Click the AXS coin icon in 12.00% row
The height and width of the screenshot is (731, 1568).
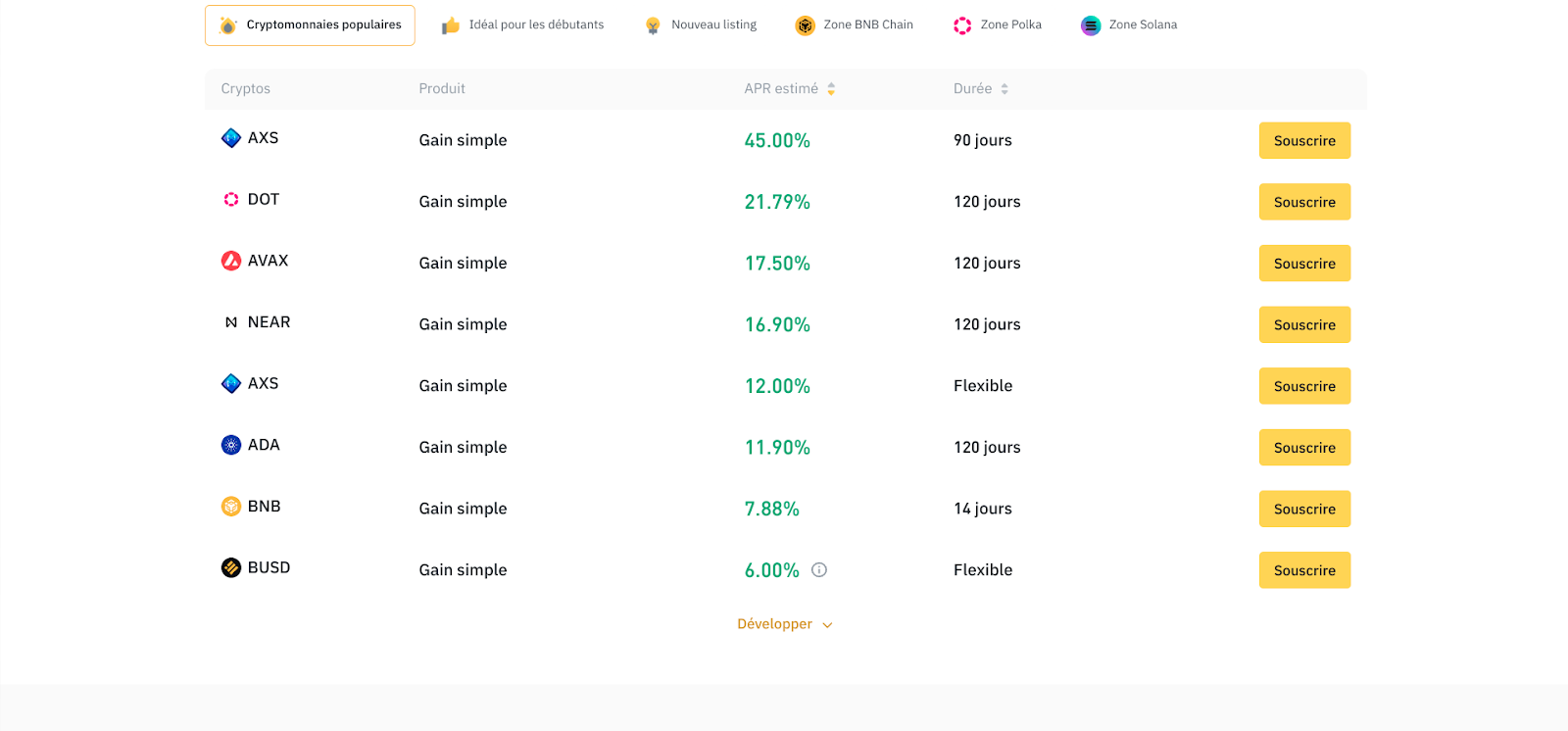tap(231, 383)
